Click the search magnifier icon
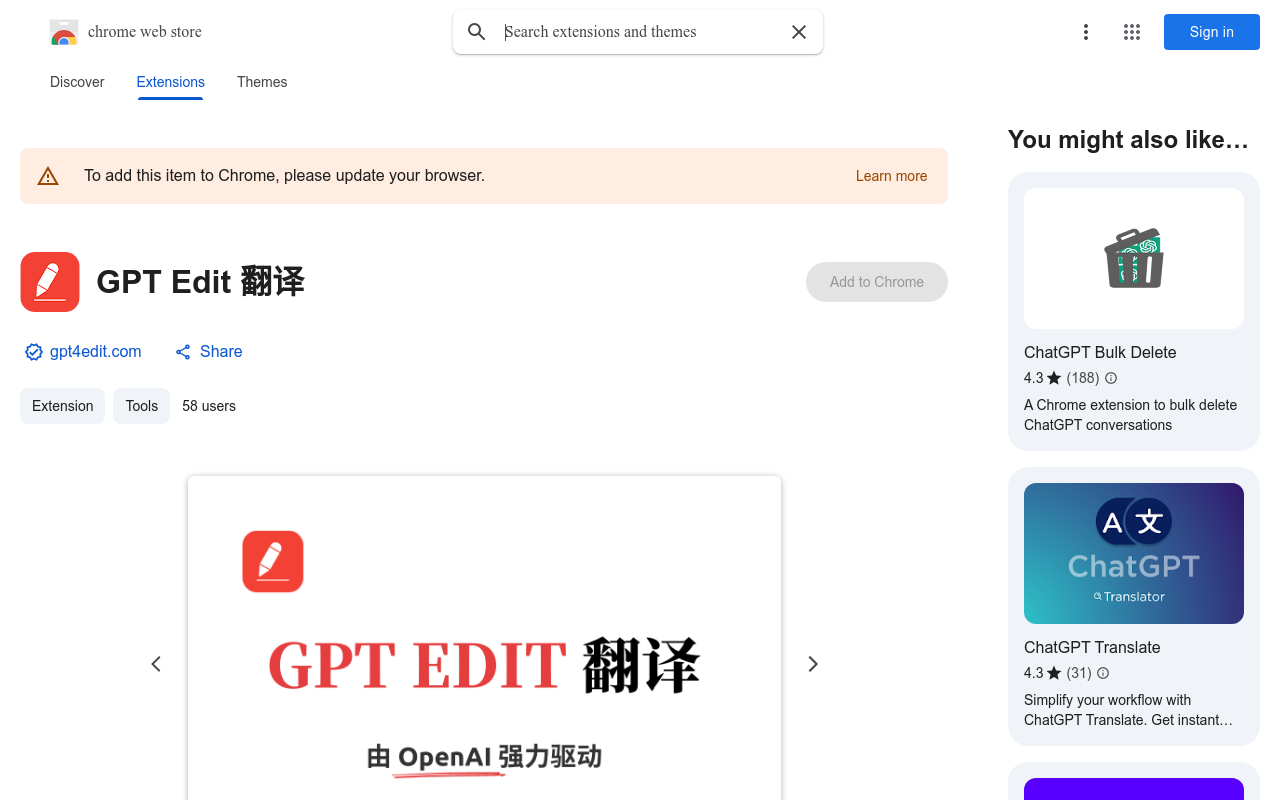 click(477, 32)
